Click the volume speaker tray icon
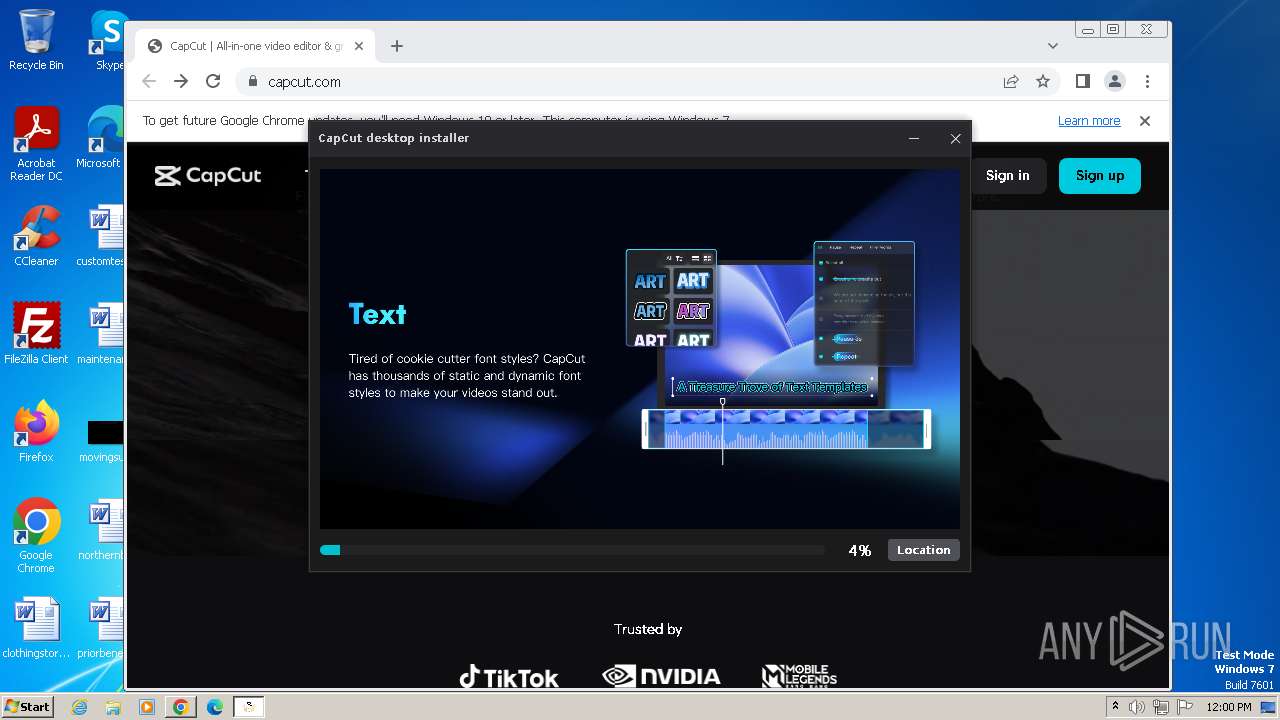Image resolution: width=1280 pixels, height=720 pixels. (x=1137, y=707)
